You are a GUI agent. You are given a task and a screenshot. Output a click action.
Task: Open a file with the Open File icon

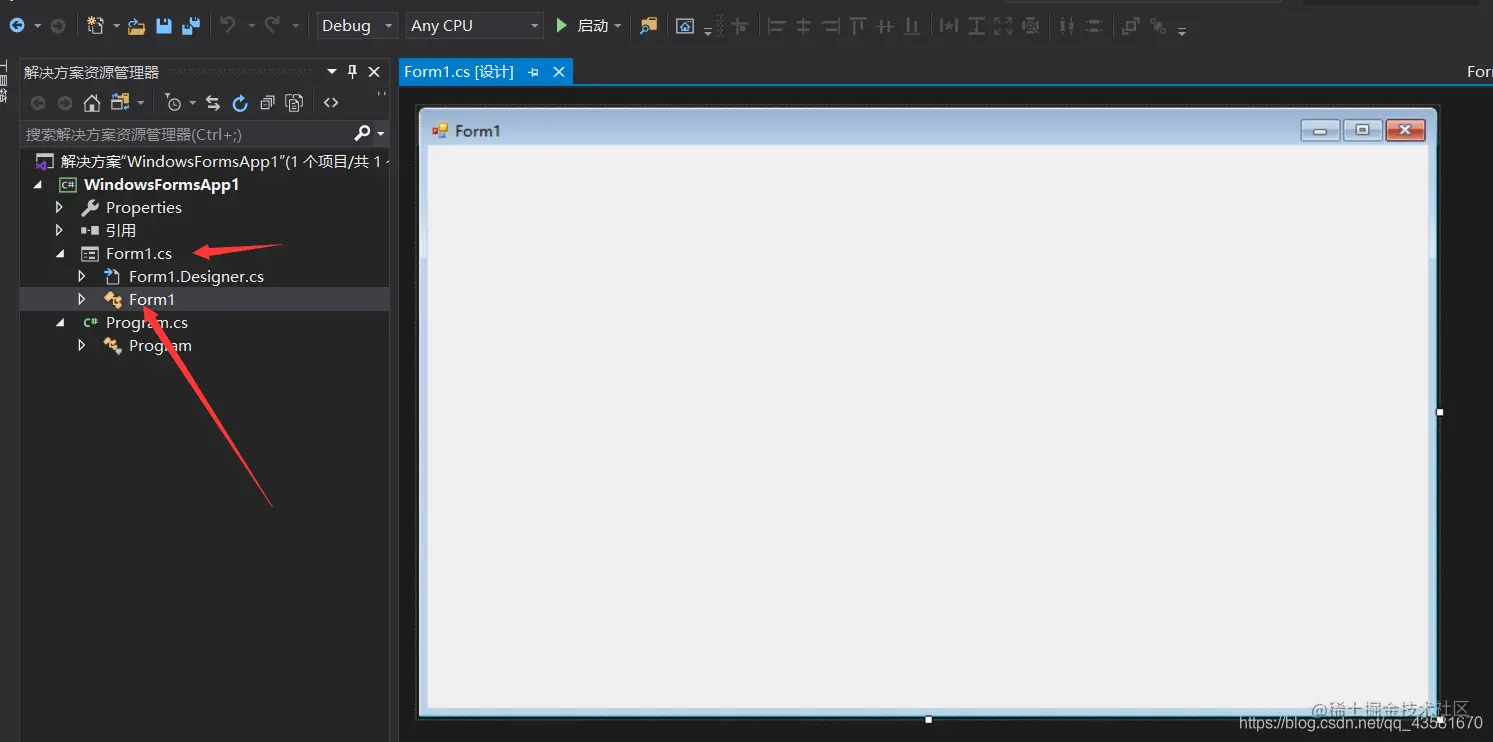click(137, 25)
